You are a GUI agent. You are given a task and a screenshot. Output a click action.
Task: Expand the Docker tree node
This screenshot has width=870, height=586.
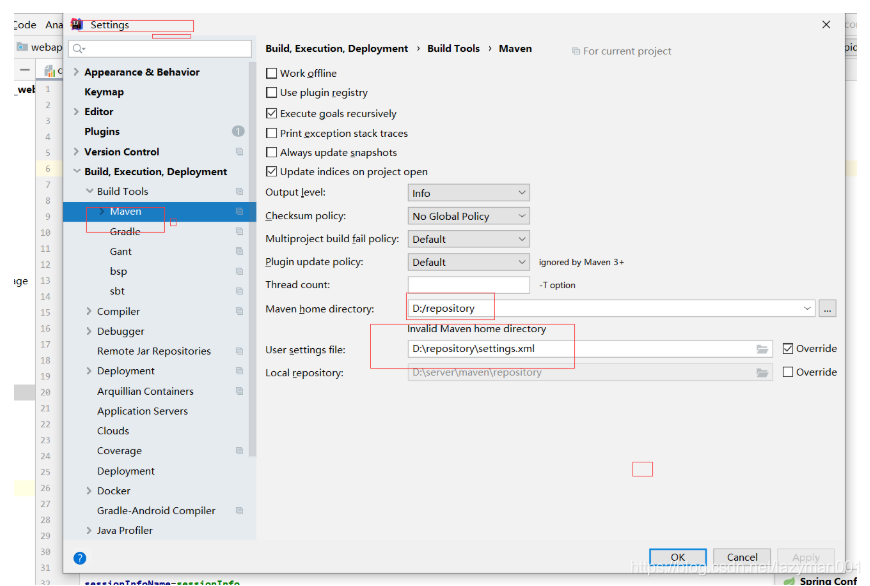click(89, 491)
